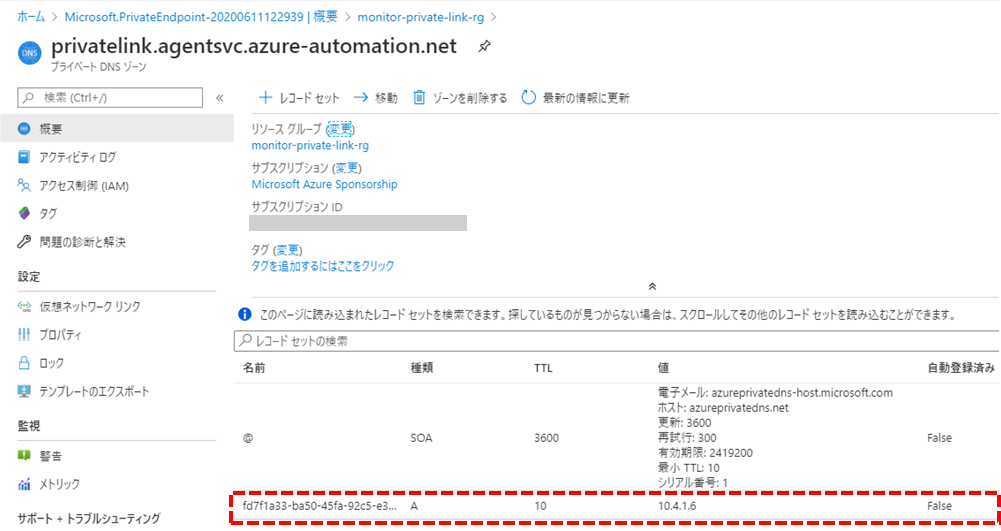The width and height of the screenshot is (1001, 531).
Task: Click the trash icon for ゾーンを削除する
Action: point(419,98)
